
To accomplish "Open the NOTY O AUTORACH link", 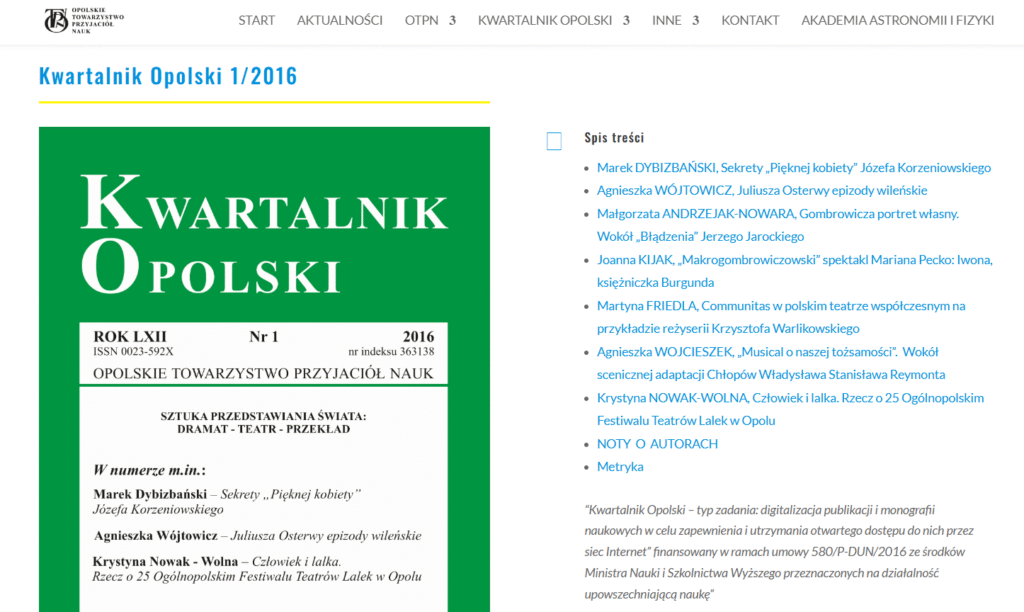I will click(657, 444).
